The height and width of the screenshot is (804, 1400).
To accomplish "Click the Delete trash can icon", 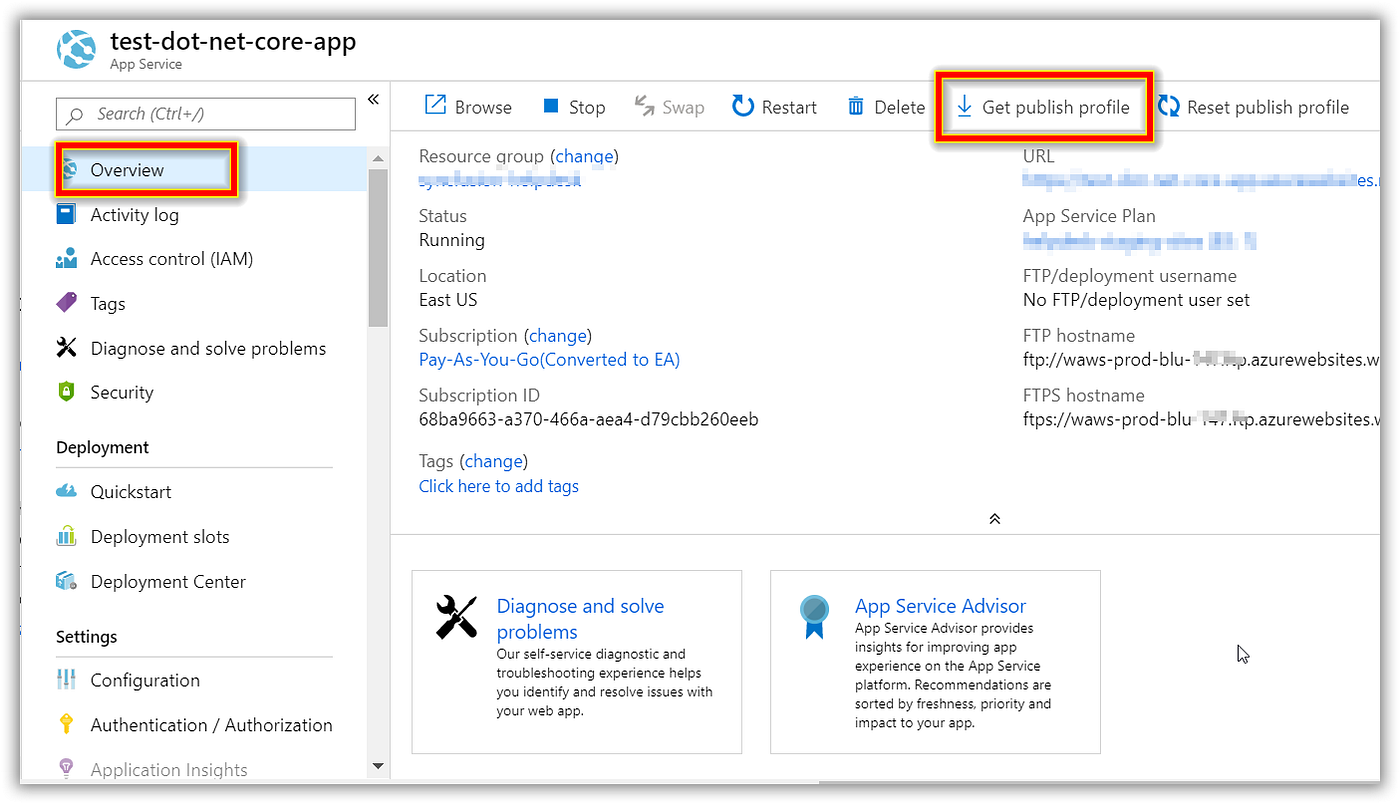I will coord(856,106).
